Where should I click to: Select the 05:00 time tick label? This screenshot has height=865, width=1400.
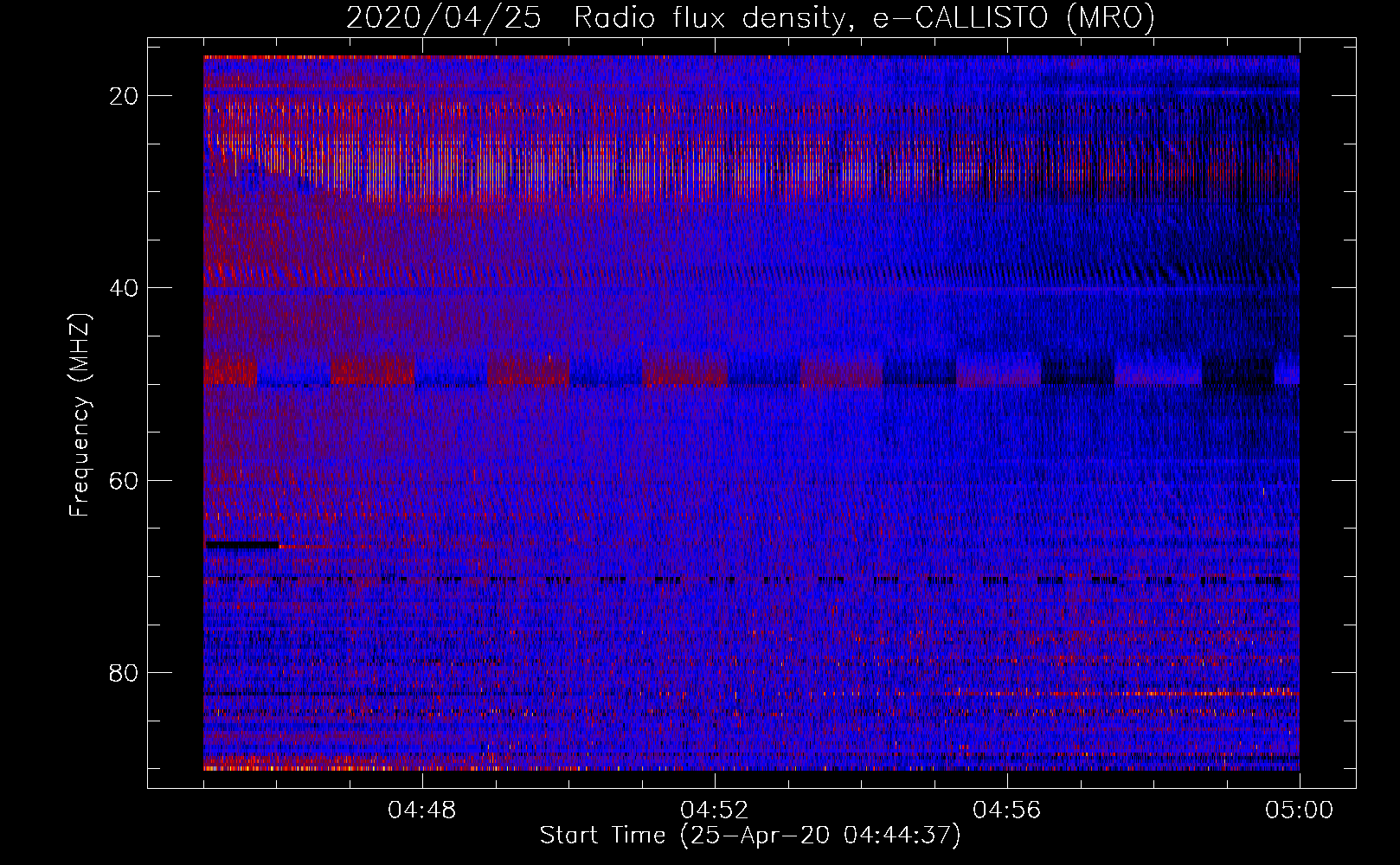coord(1299,811)
